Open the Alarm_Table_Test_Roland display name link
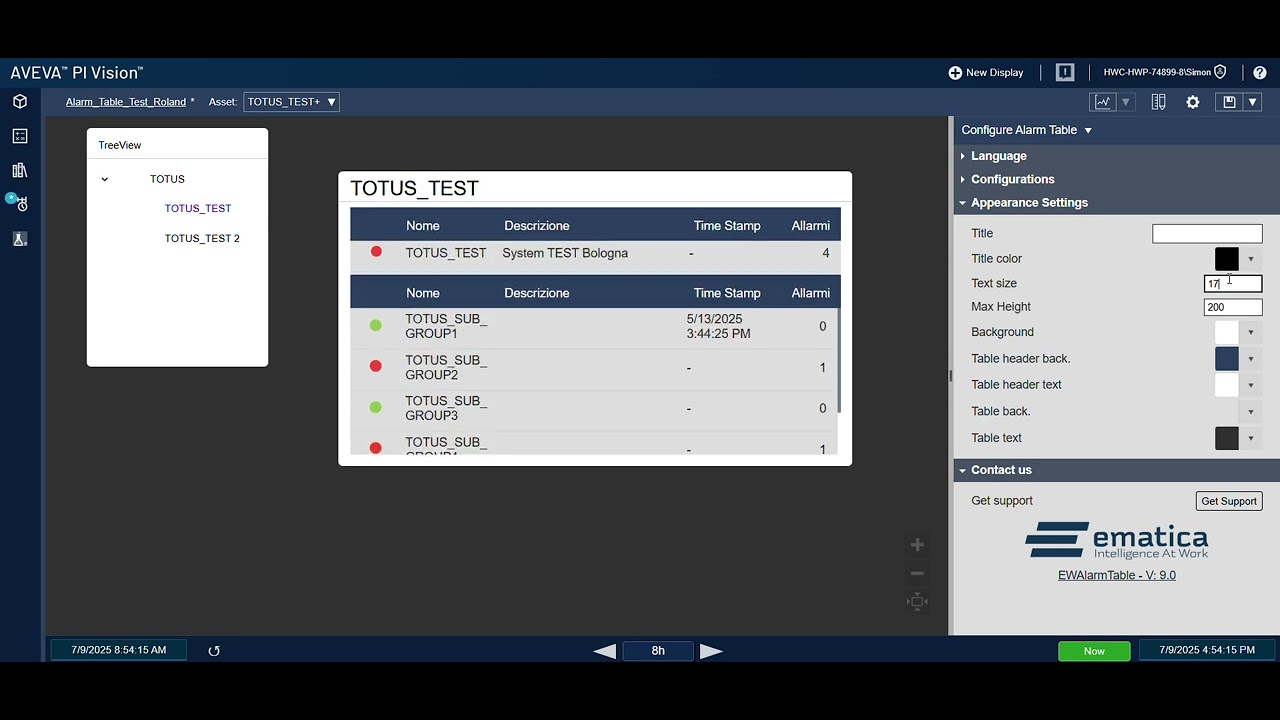 [x=126, y=102]
